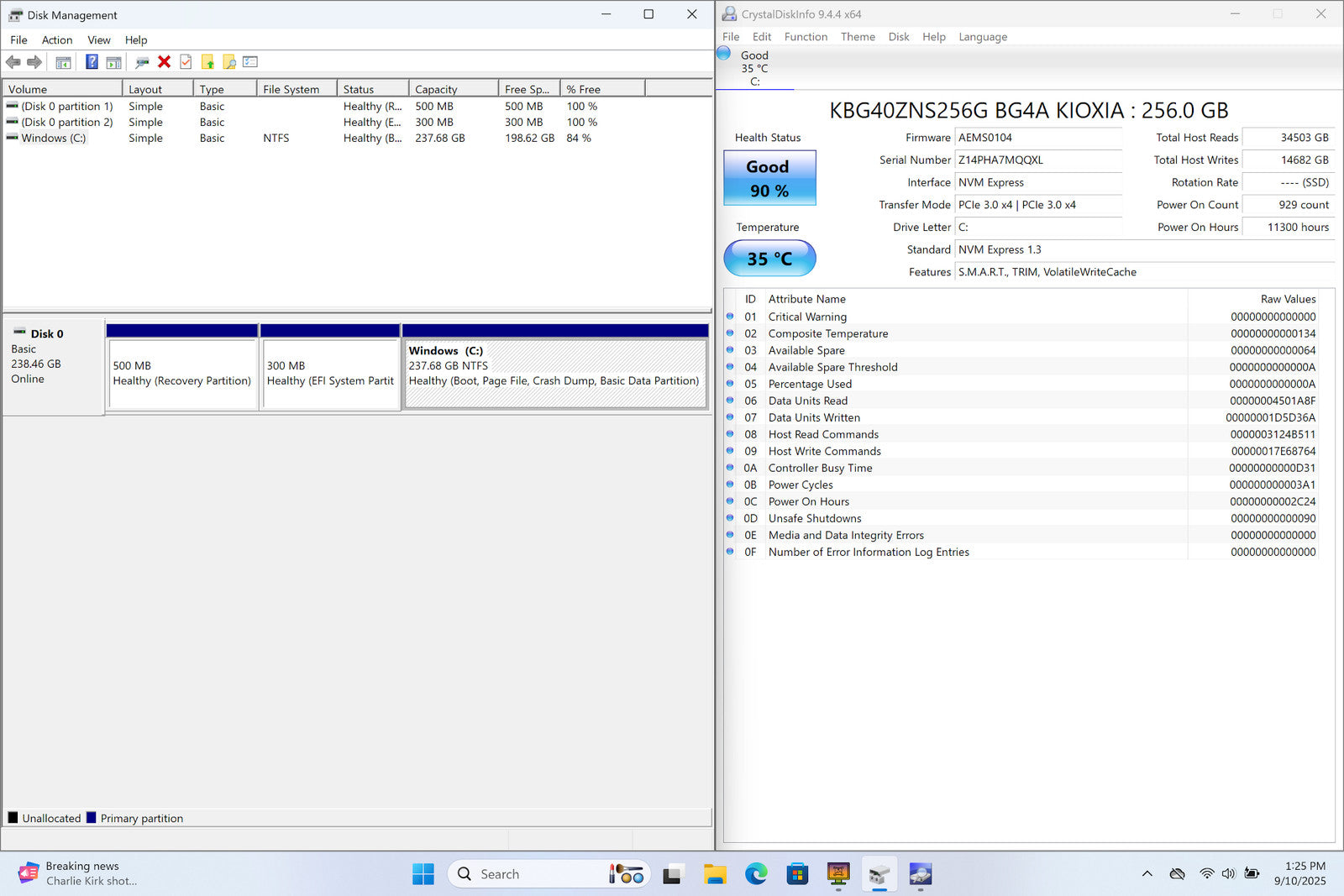Click the status dot beside Power Cycles

pyautogui.click(x=730, y=484)
